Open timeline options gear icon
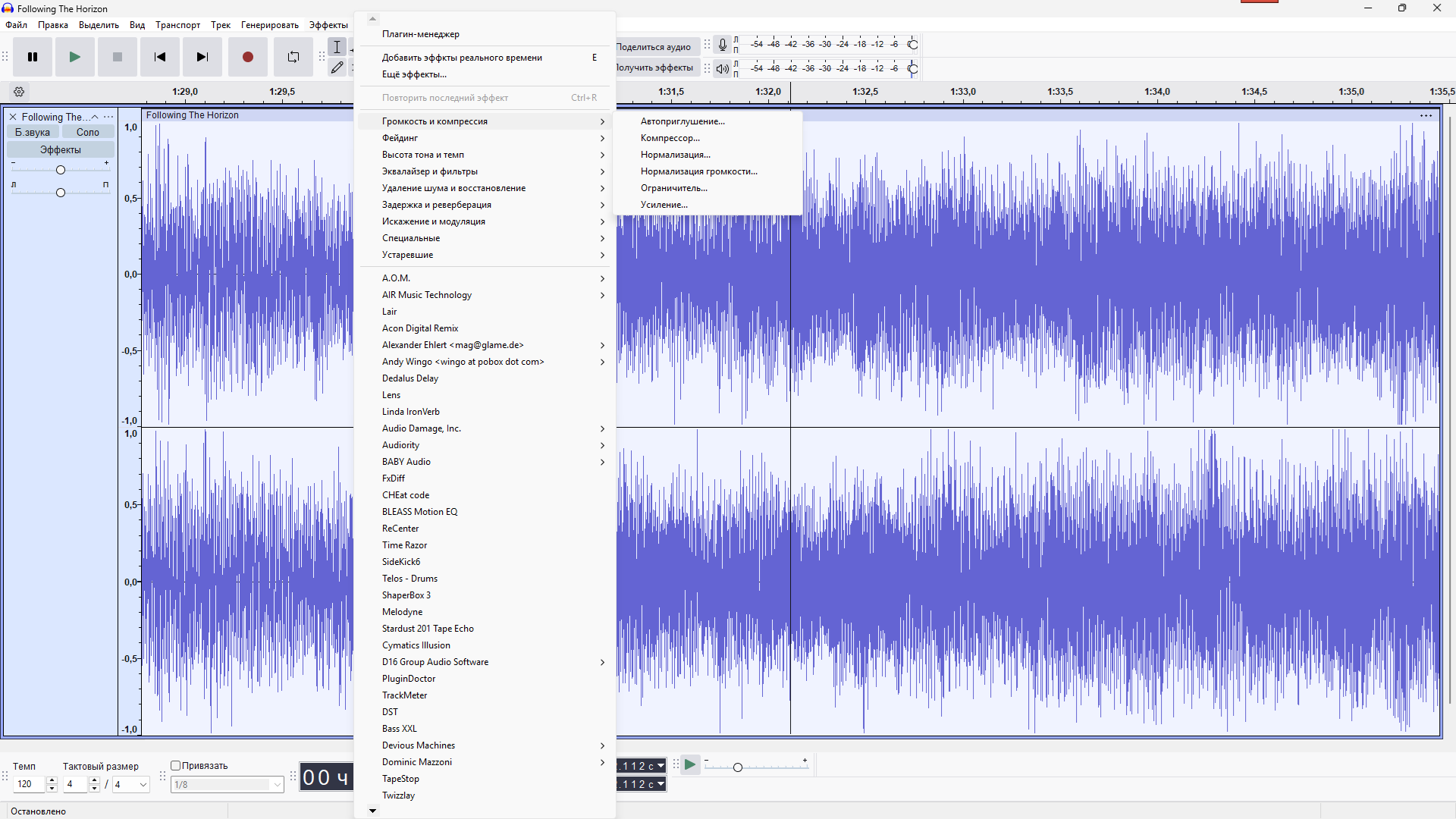 [x=20, y=92]
